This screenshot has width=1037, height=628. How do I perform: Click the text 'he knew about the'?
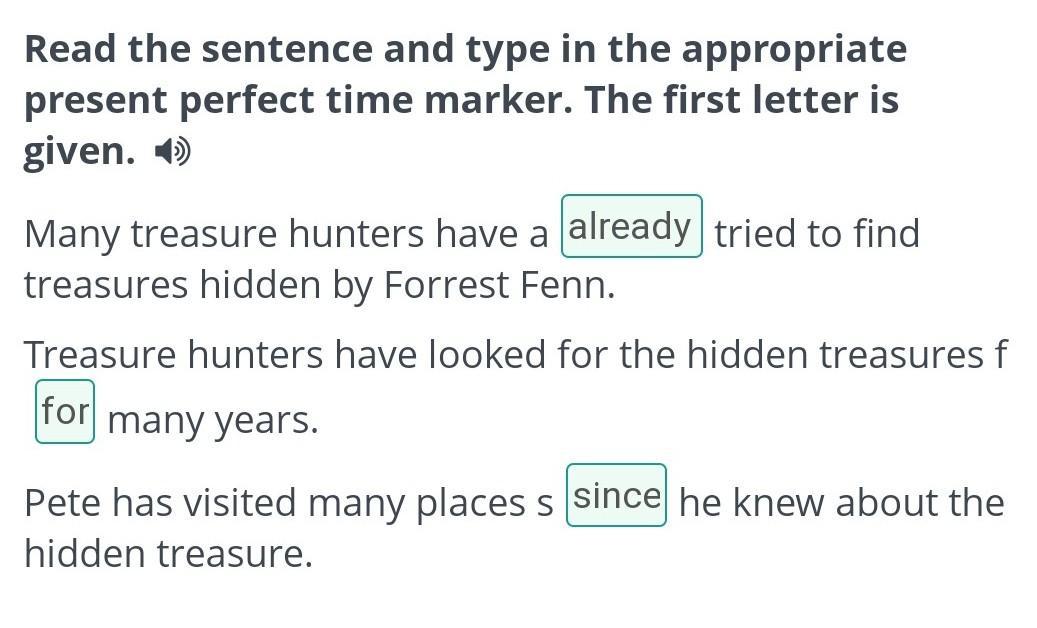tap(842, 503)
